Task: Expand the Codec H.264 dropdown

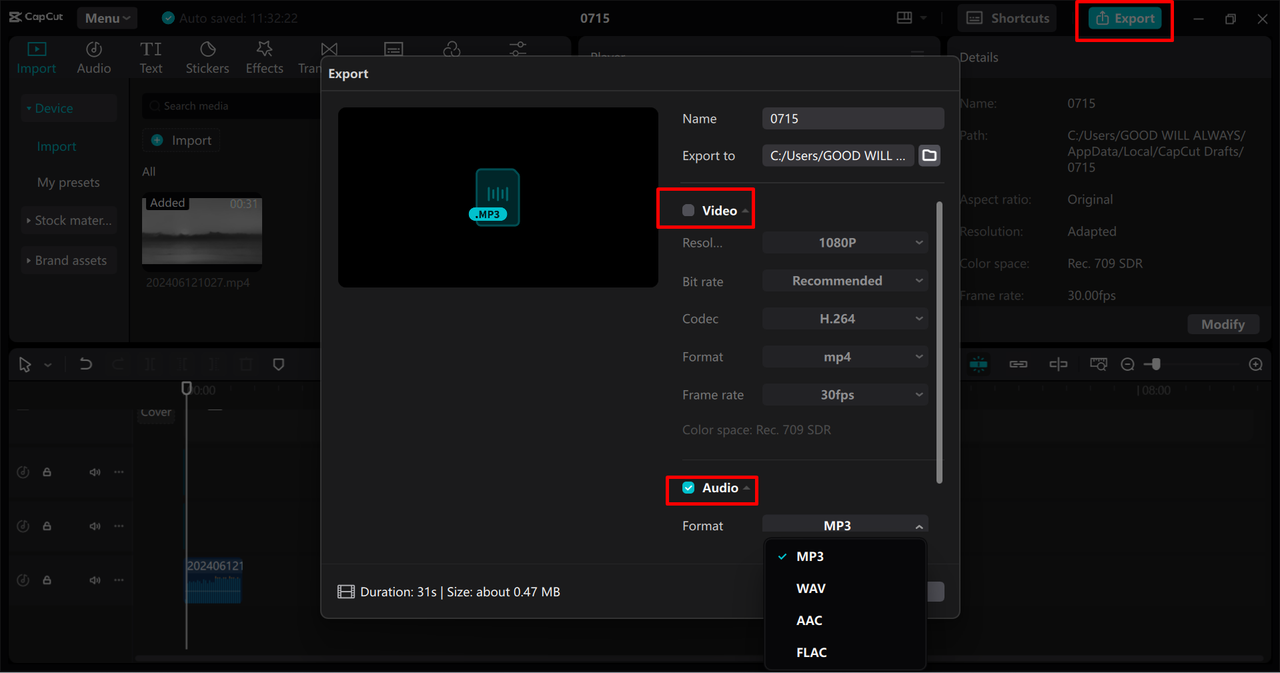Action: [845, 319]
